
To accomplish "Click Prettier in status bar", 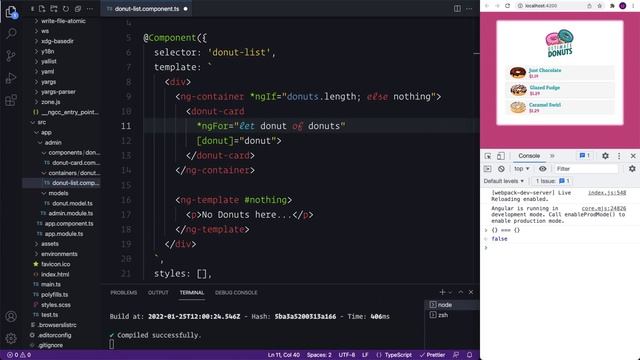I will tap(432, 355).
